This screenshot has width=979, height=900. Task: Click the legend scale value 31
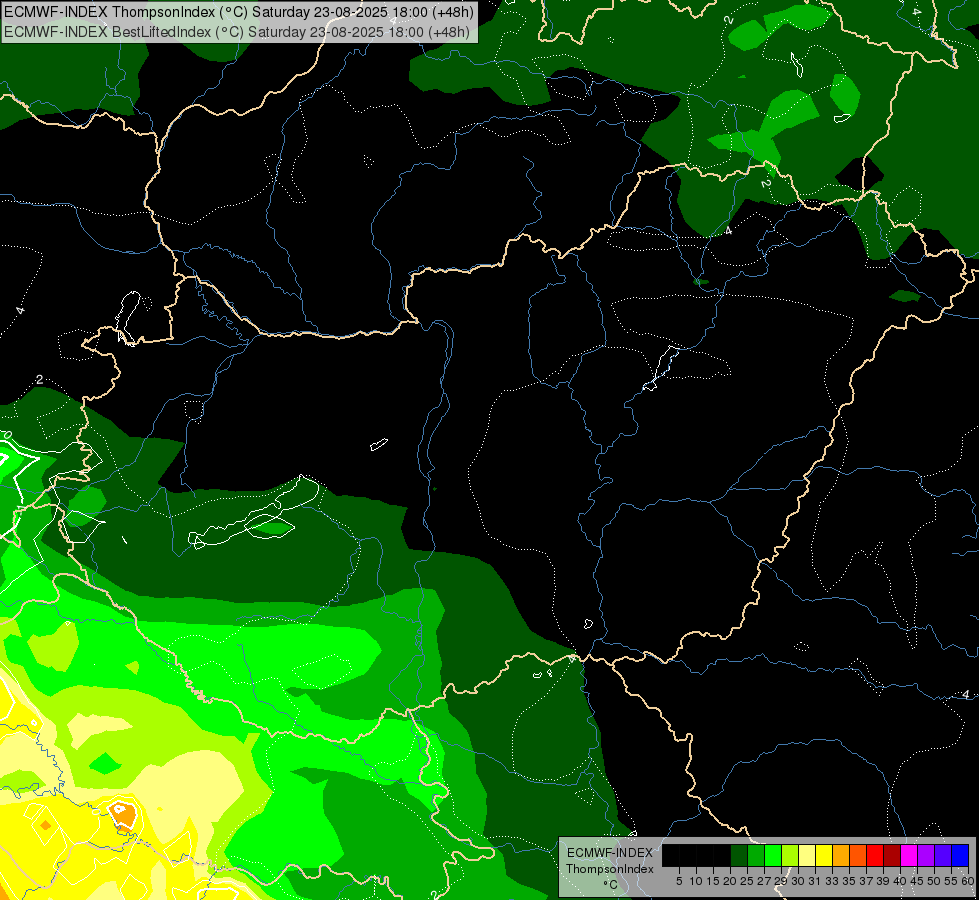coord(815,881)
